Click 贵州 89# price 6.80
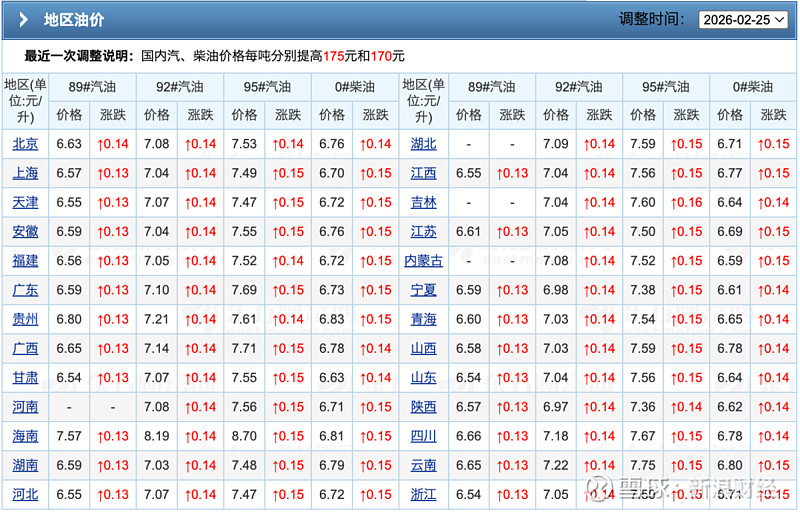This screenshot has width=800, height=513. tap(69, 319)
